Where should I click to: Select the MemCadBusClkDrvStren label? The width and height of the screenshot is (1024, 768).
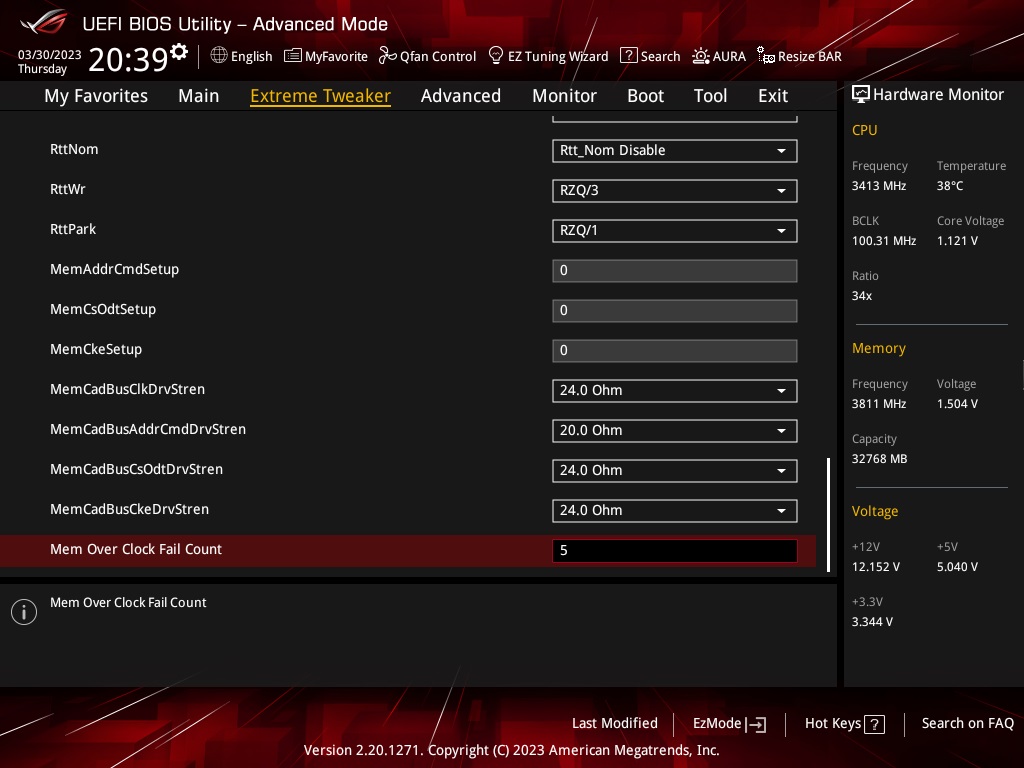tap(127, 389)
